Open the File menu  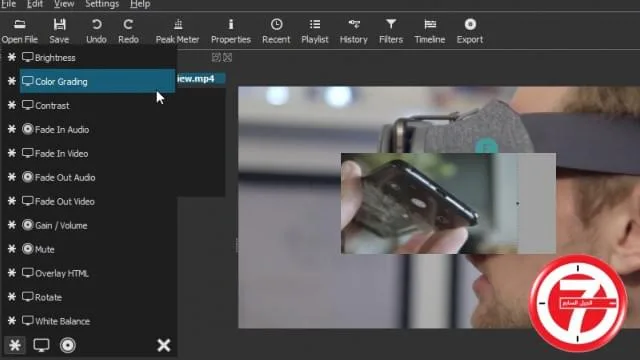(x=8, y=4)
